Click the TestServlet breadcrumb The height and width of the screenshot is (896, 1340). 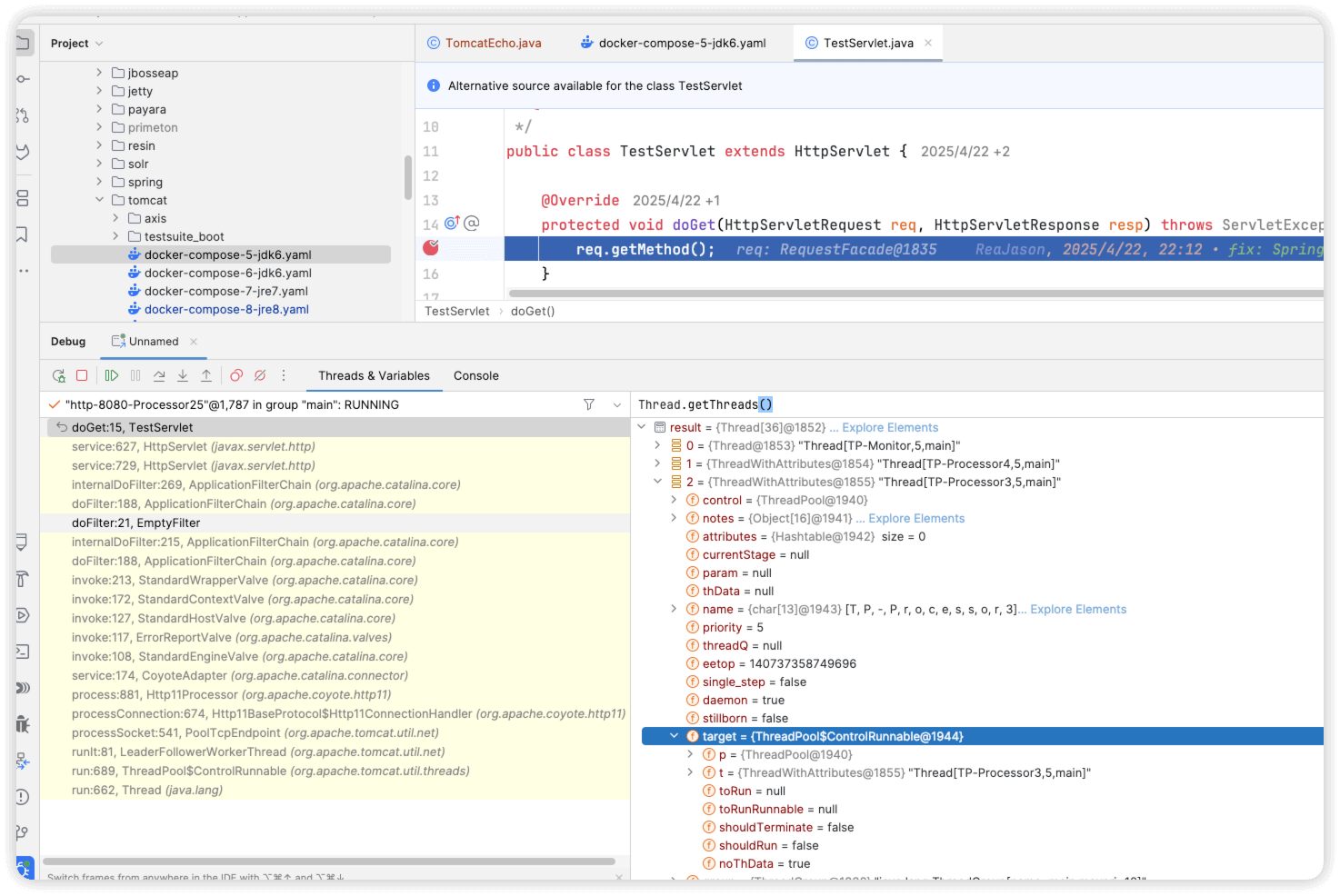coord(457,311)
